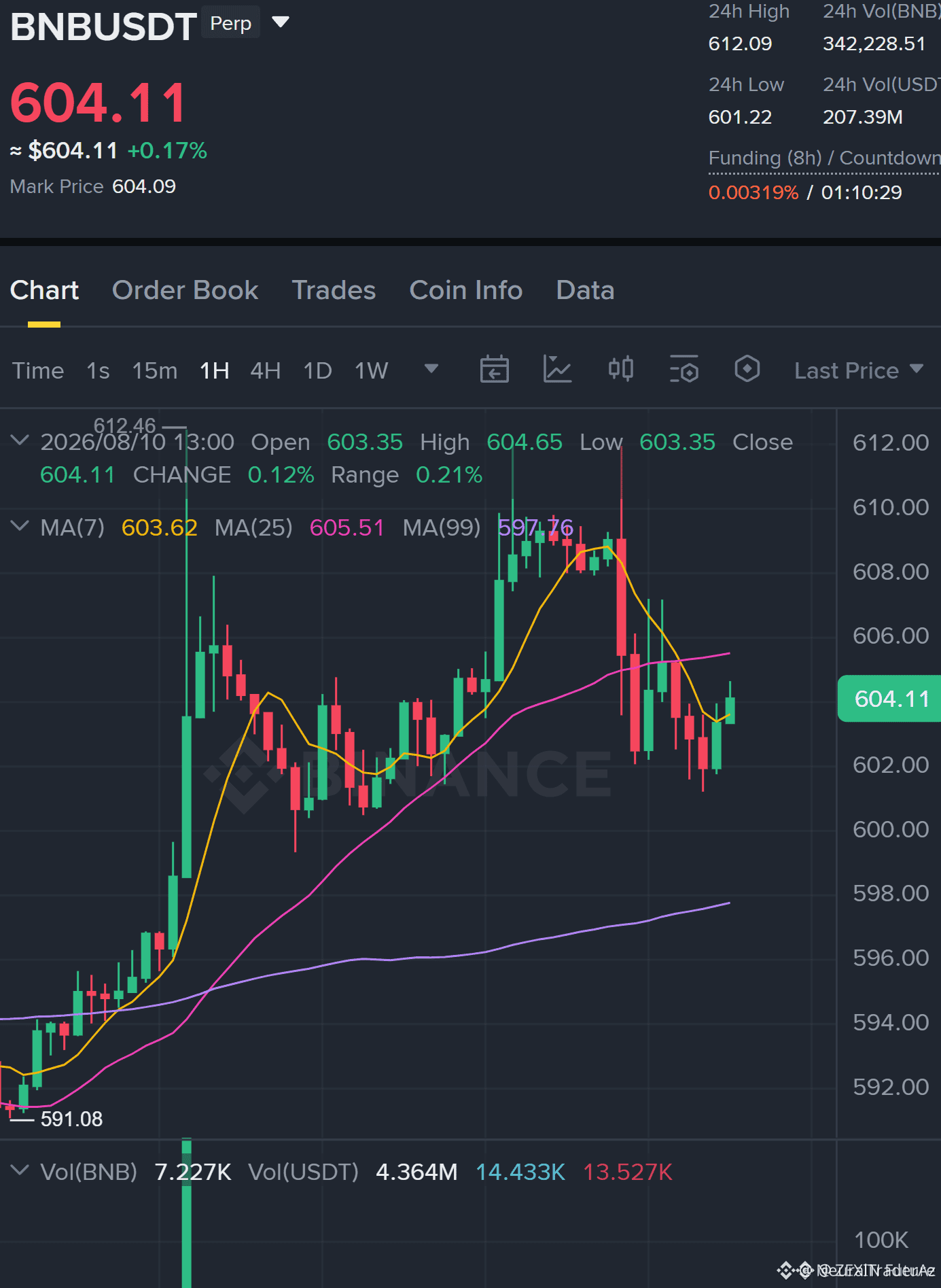This screenshot has width=941, height=1288.
Task: Click the large red 604.11 price
Action: click(x=99, y=103)
